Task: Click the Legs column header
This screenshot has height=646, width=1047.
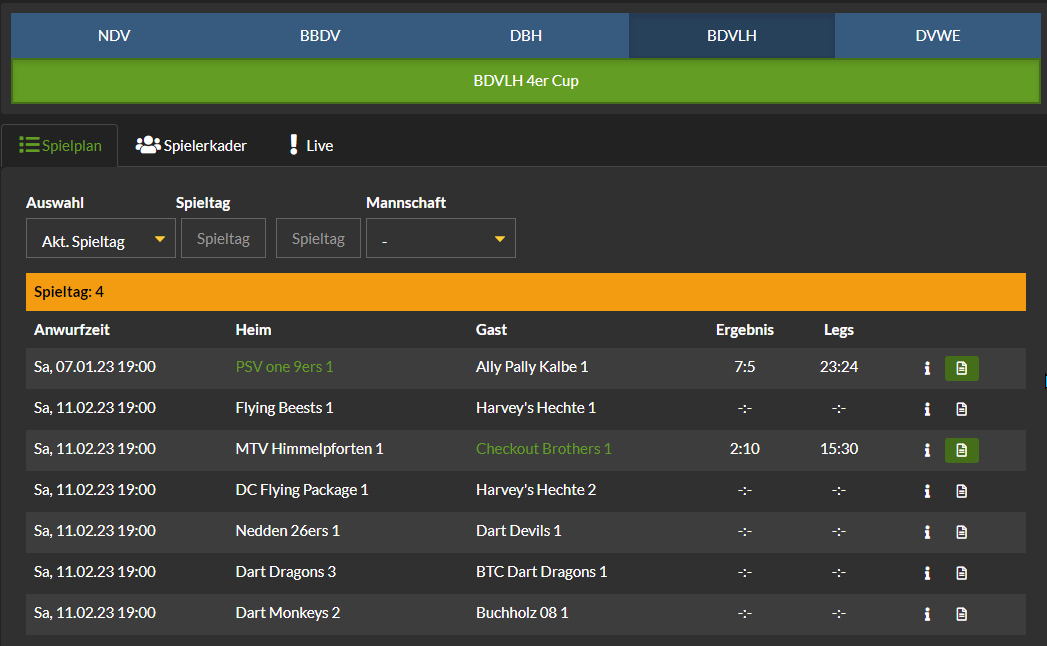Action: pos(839,329)
